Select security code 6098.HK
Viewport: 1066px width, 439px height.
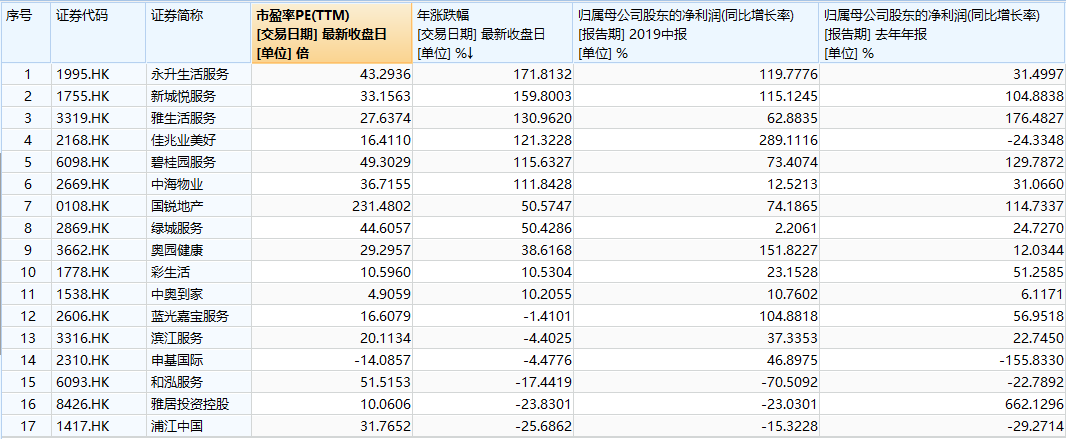point(83,162)
